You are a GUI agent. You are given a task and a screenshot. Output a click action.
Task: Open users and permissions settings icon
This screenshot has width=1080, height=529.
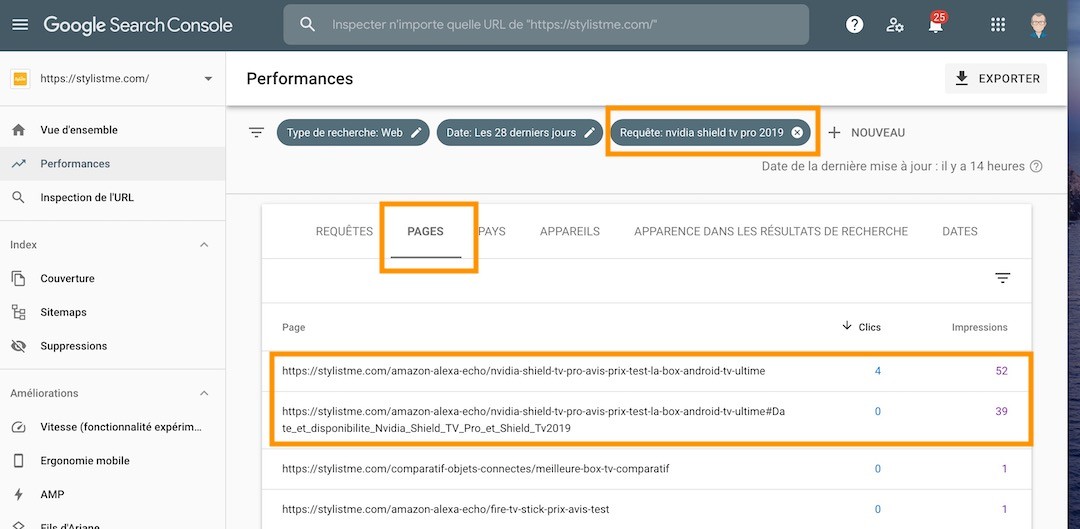(x=895, y=25)
